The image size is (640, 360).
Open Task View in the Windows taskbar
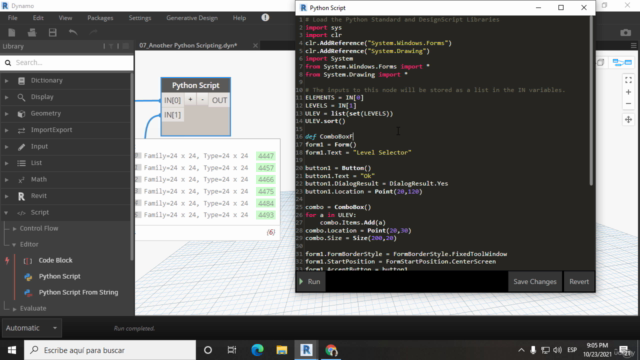(232, 350)
